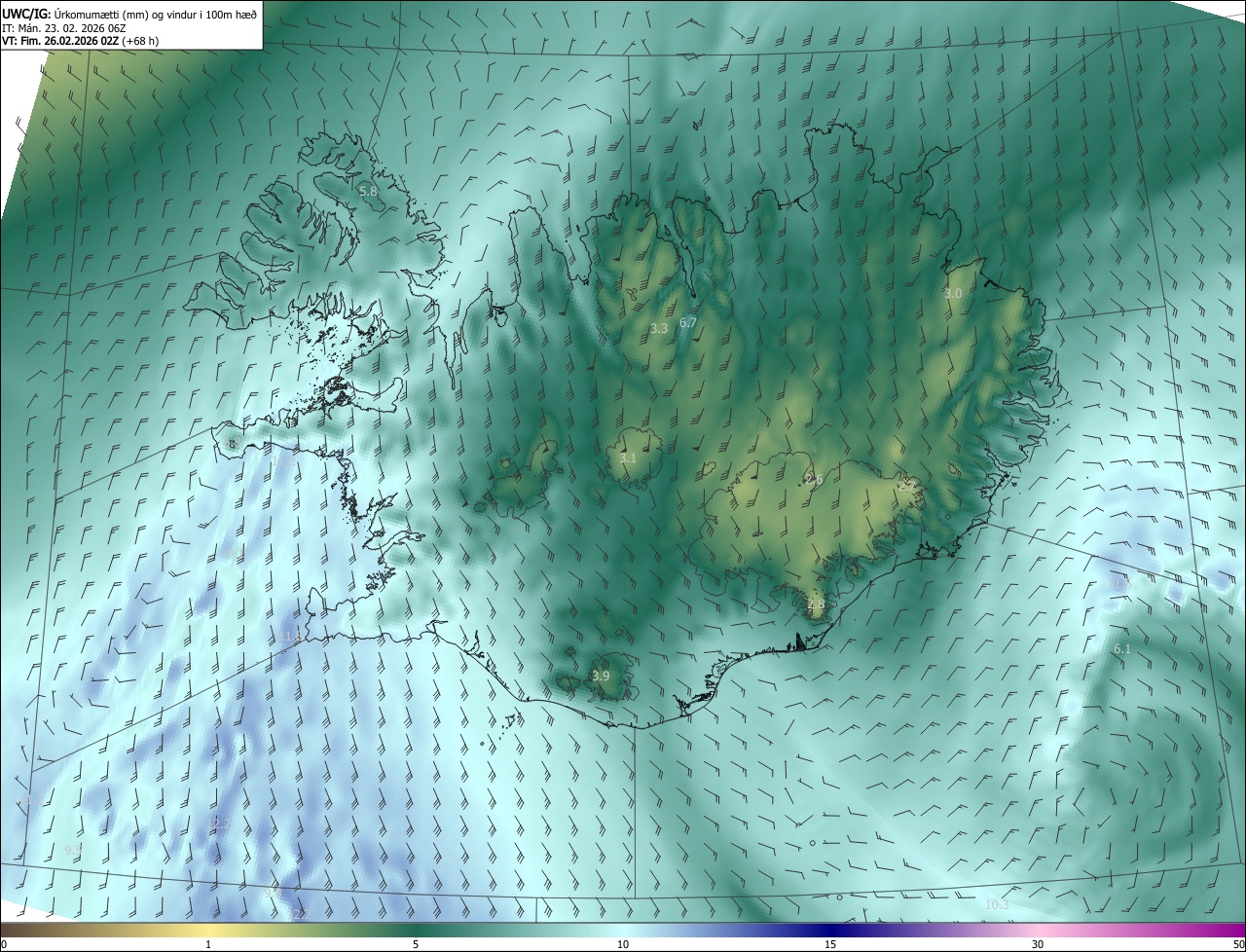Click the initial time 'IT: Mán. 23. 02. 2026 06Z'
This screenshot has height=952, width=1246.
pos(64,28)
